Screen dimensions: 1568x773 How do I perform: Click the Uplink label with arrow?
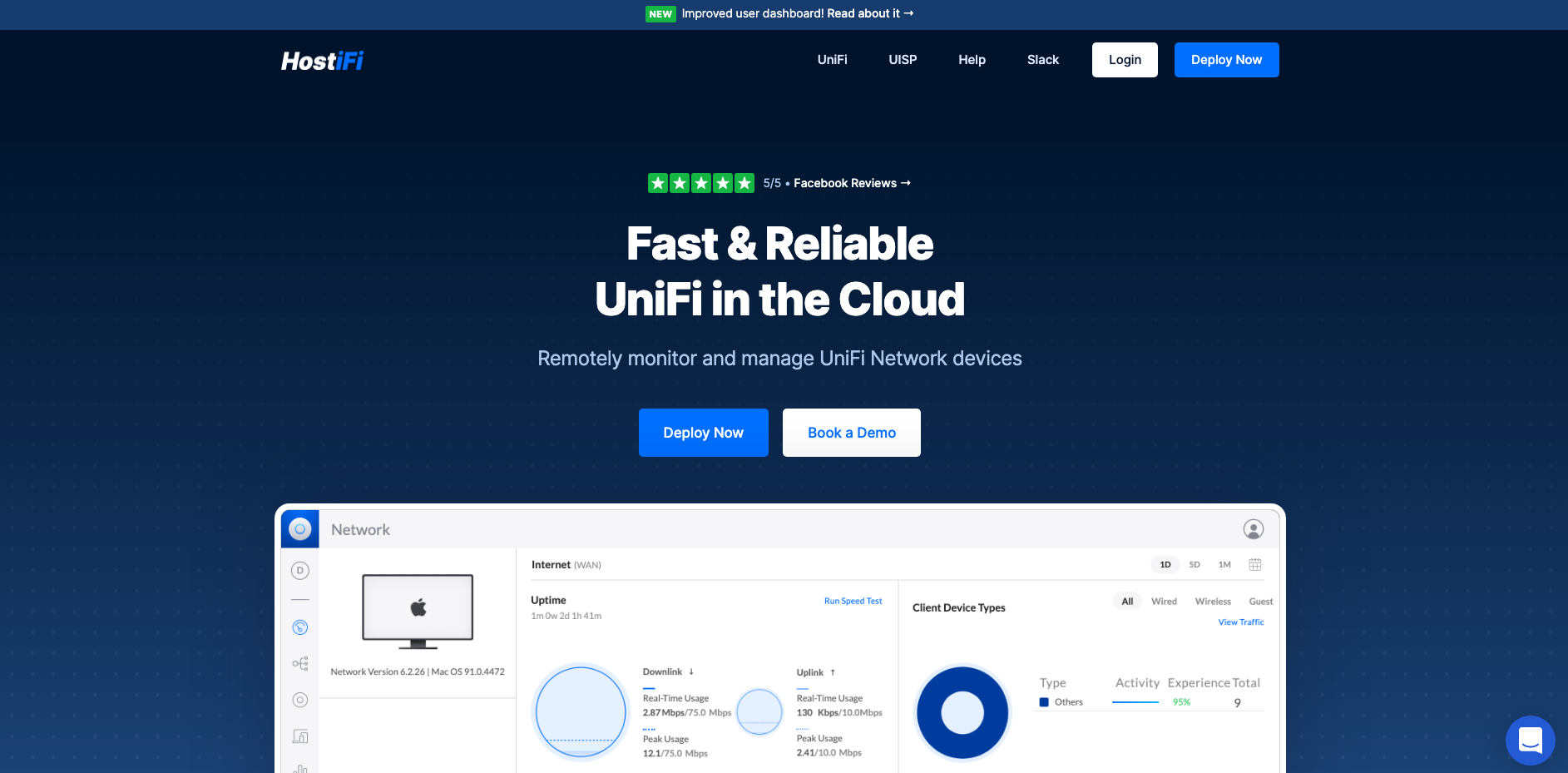pos(816,672)
